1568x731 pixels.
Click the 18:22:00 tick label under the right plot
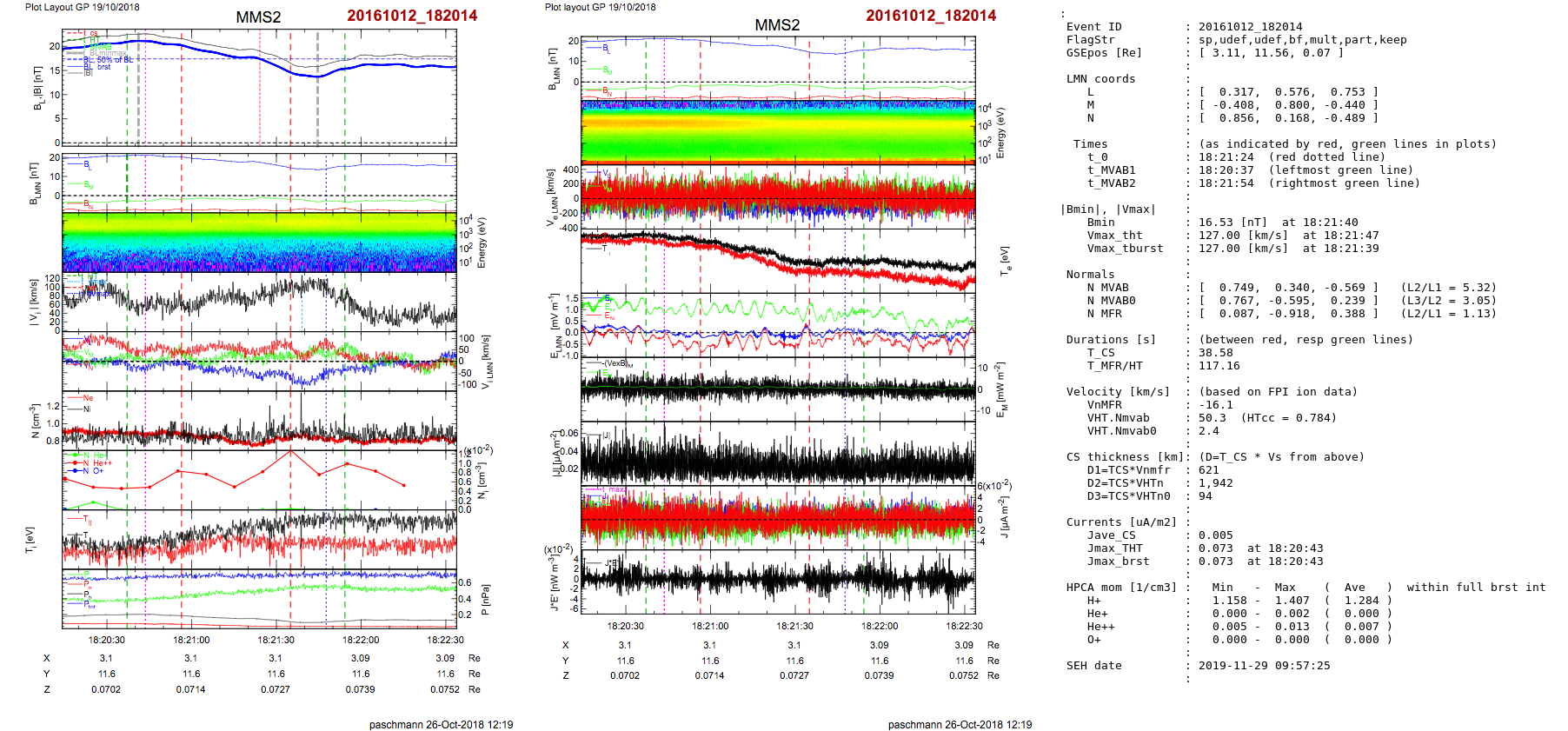click(880, 626)
